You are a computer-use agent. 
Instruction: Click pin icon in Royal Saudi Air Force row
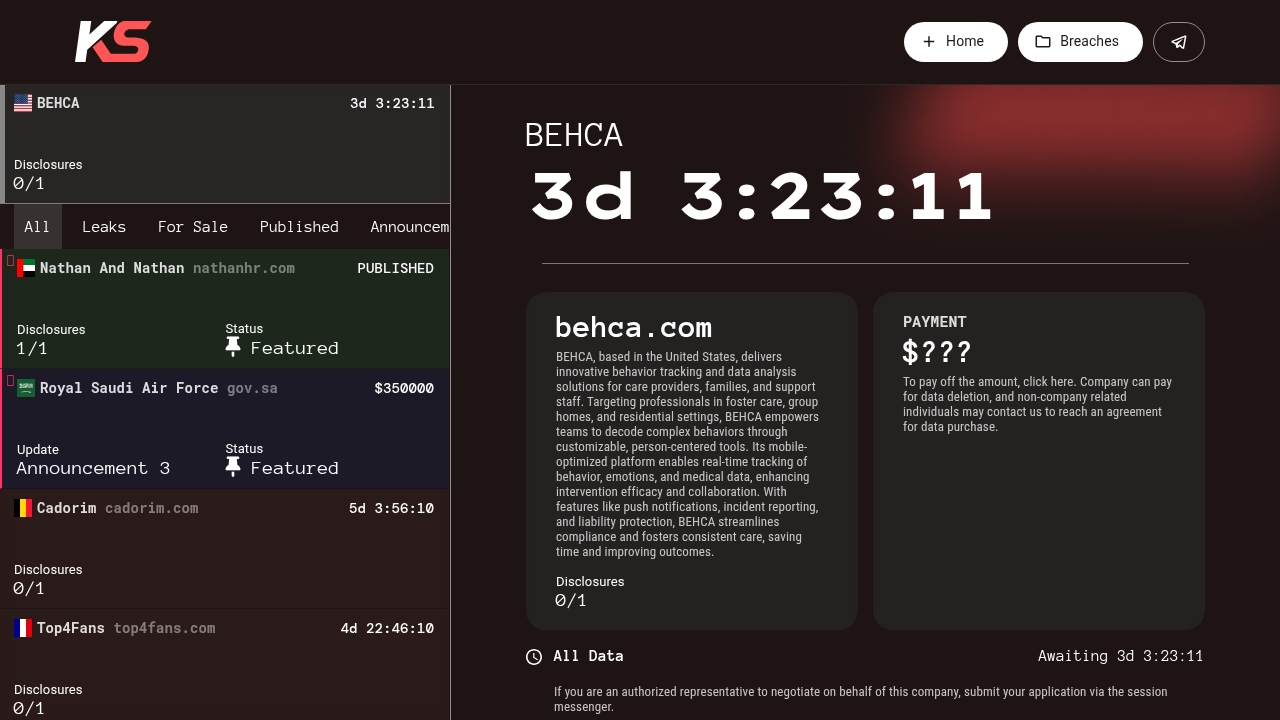[233, 467]
